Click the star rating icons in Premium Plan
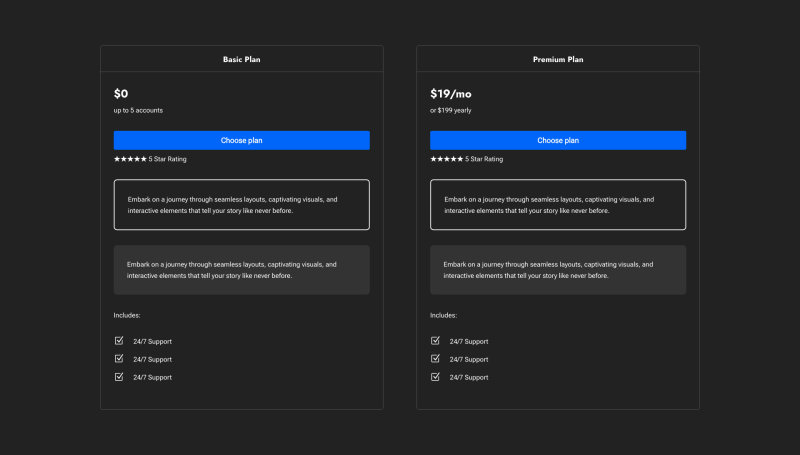Image resolution: width=800 pixels, height=455 pixels. click(446, 159)
